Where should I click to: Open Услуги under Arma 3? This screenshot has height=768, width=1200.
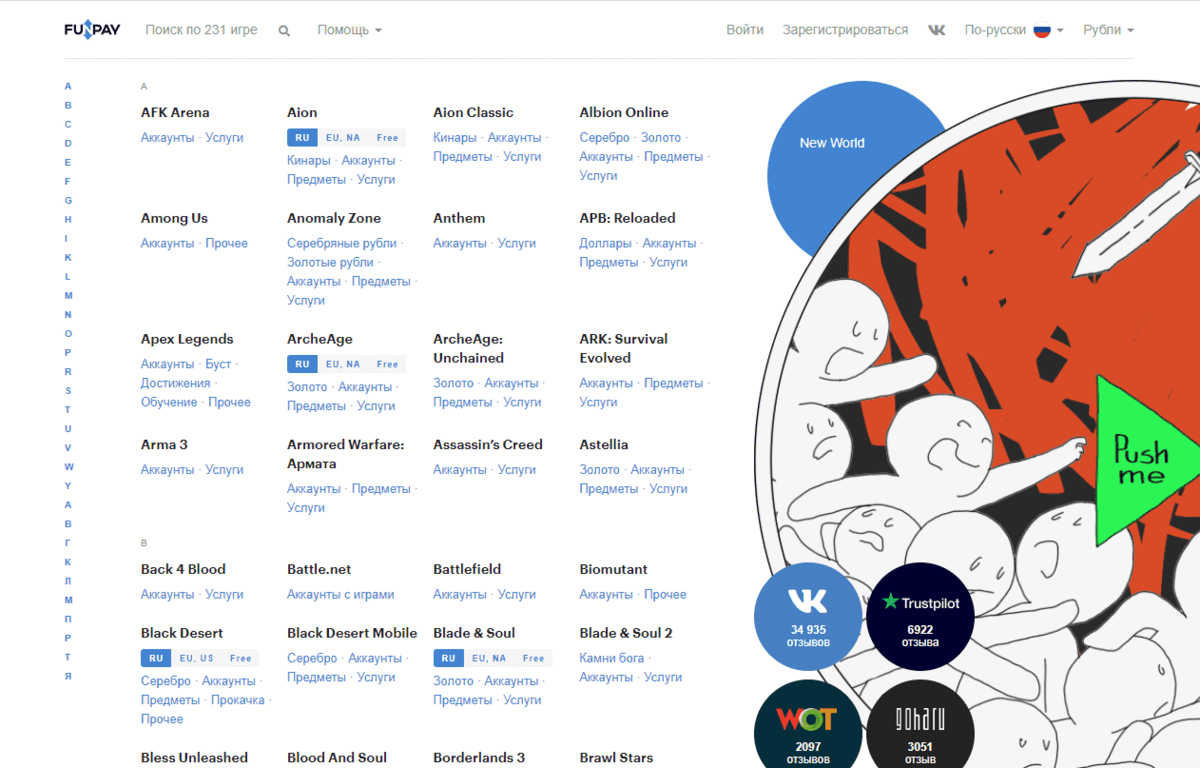(x=224, y=469)
